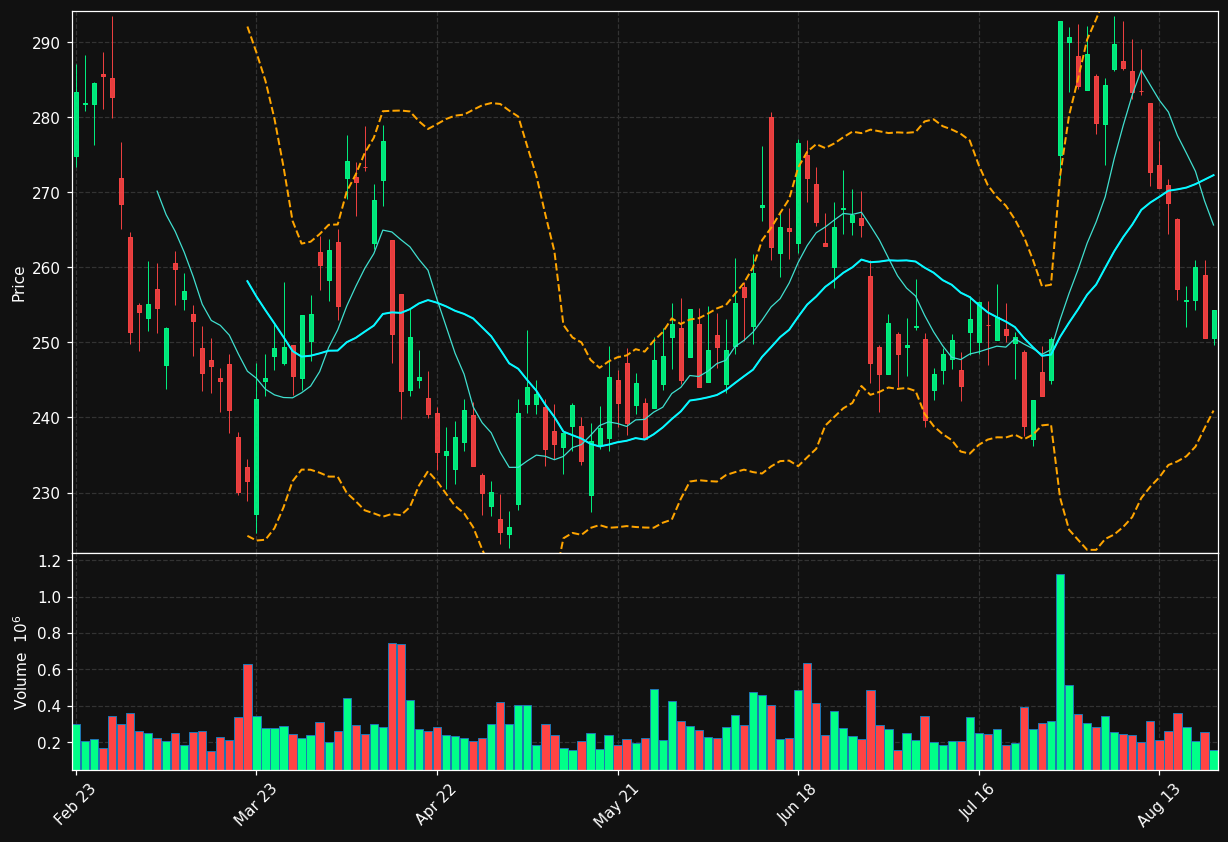Click the 'Price' axis title
1228x842 pixels.
[18, 283]
